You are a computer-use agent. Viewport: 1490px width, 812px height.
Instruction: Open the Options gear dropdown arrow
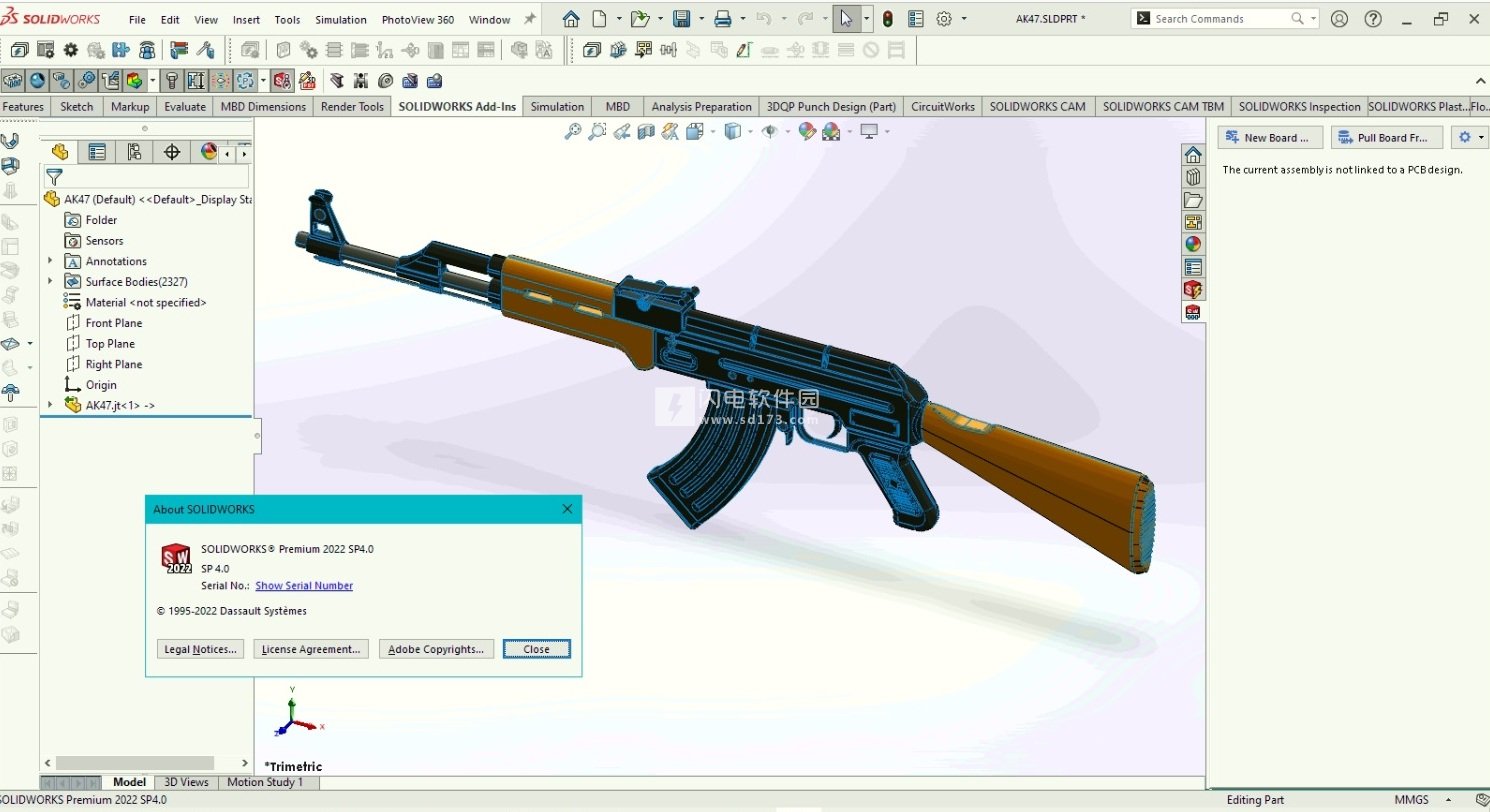tap(964, 19)
